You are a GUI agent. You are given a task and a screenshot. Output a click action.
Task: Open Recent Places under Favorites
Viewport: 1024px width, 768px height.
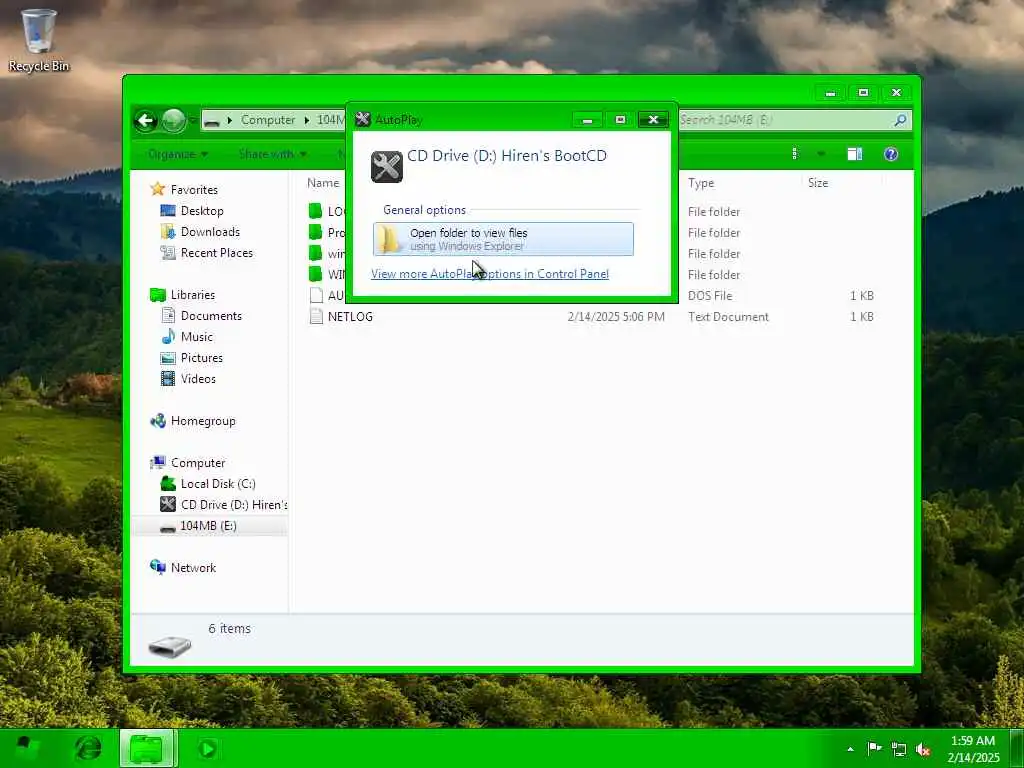pyautogui.click(x=217, y=253)
